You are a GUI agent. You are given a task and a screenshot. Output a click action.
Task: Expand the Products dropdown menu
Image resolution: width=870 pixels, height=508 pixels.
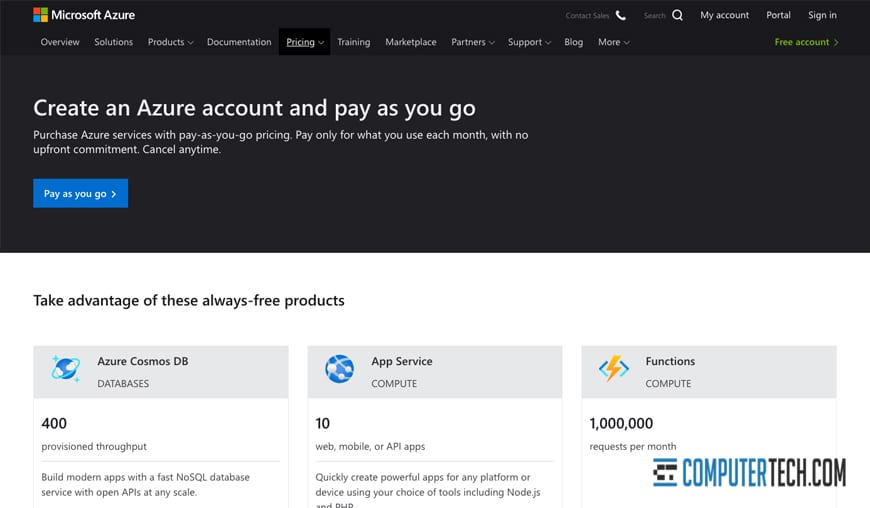(170, 42)
